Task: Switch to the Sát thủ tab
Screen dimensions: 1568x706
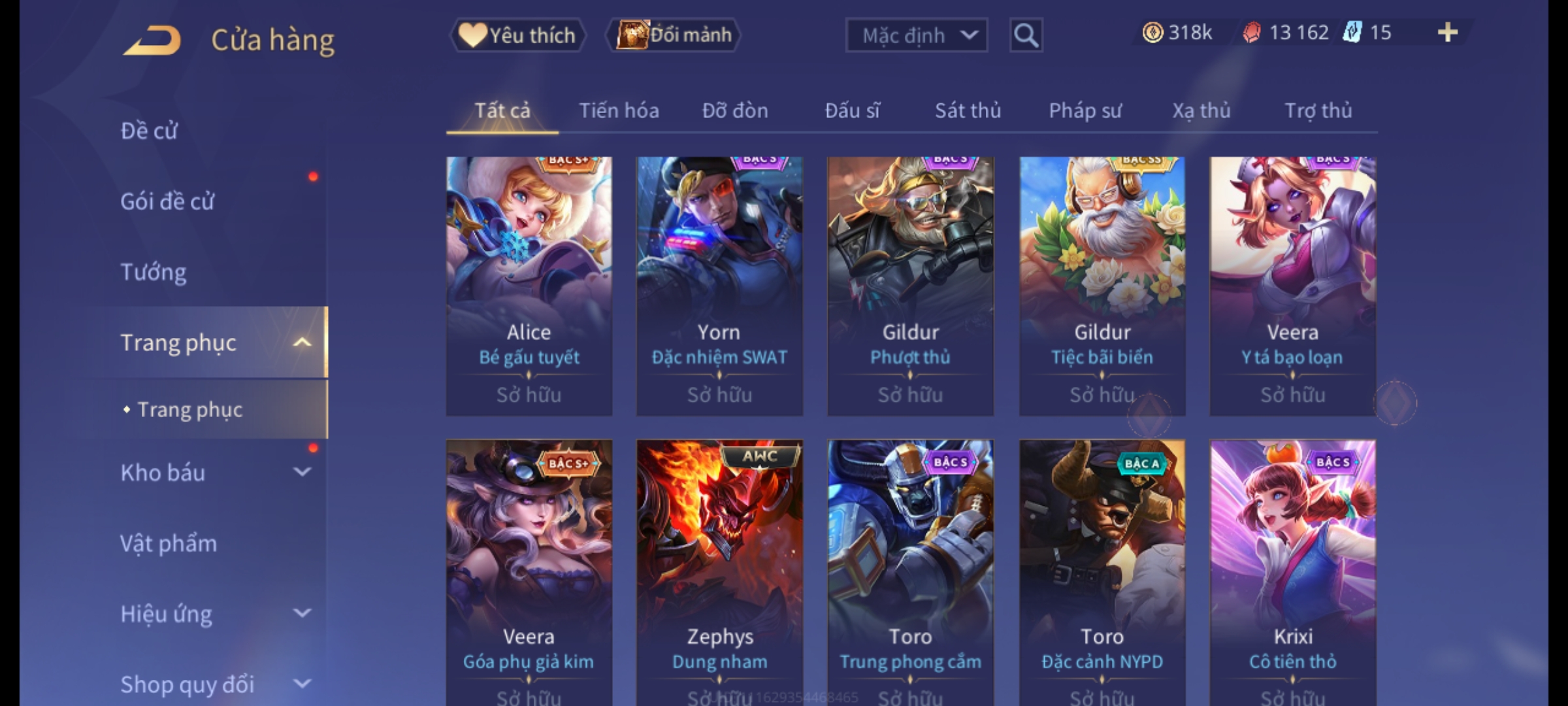Action: (x=968, y=110)
